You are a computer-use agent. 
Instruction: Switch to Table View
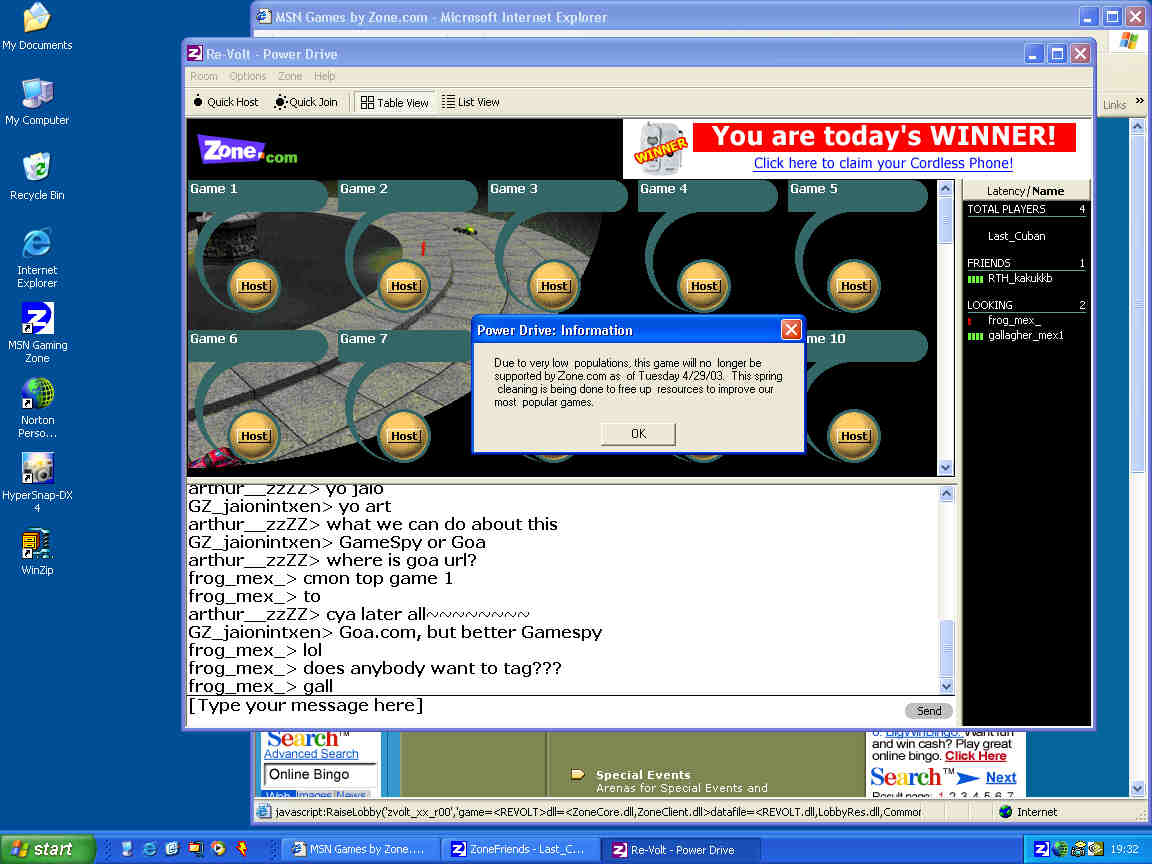point(395,102)
